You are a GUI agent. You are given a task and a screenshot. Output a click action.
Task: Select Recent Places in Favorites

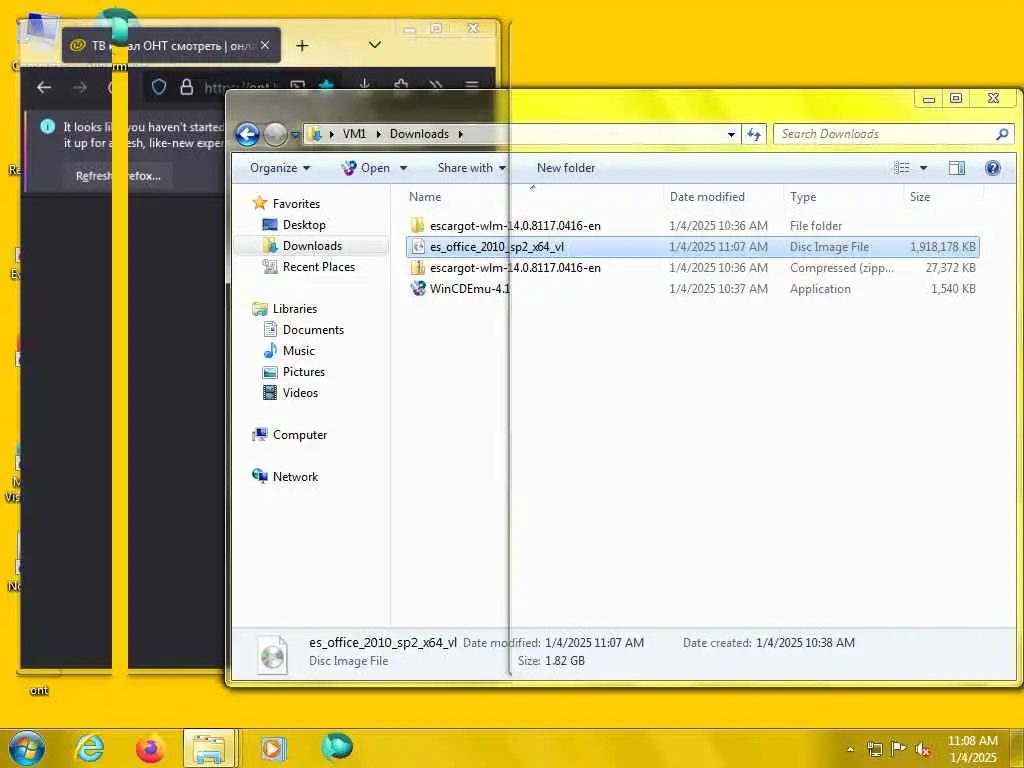(x=319, y=266)
